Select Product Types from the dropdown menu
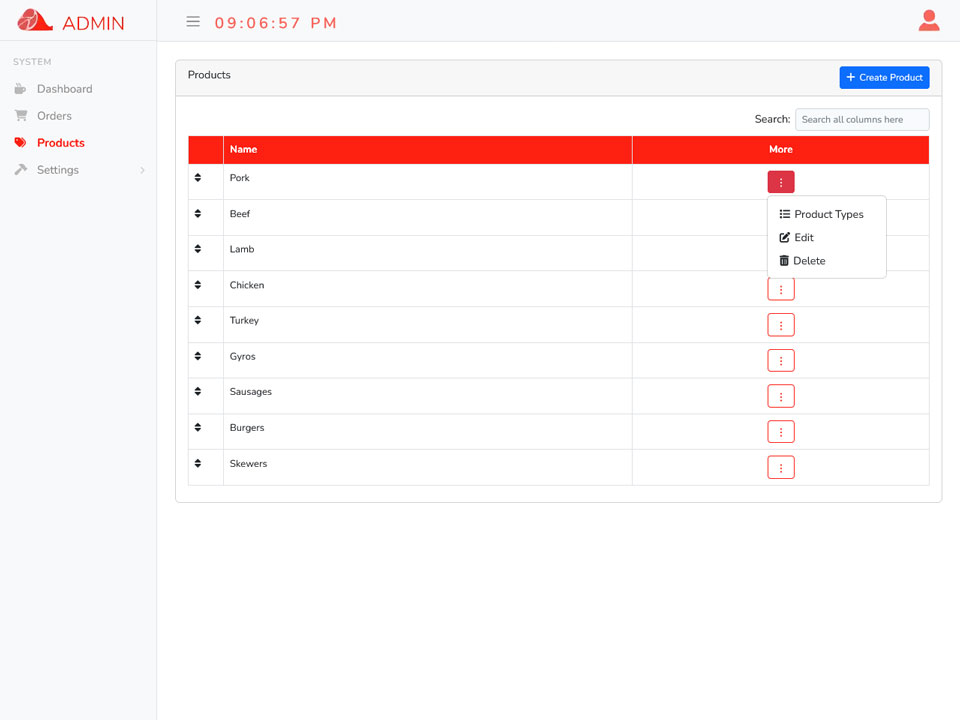 [x=821, y=214]
